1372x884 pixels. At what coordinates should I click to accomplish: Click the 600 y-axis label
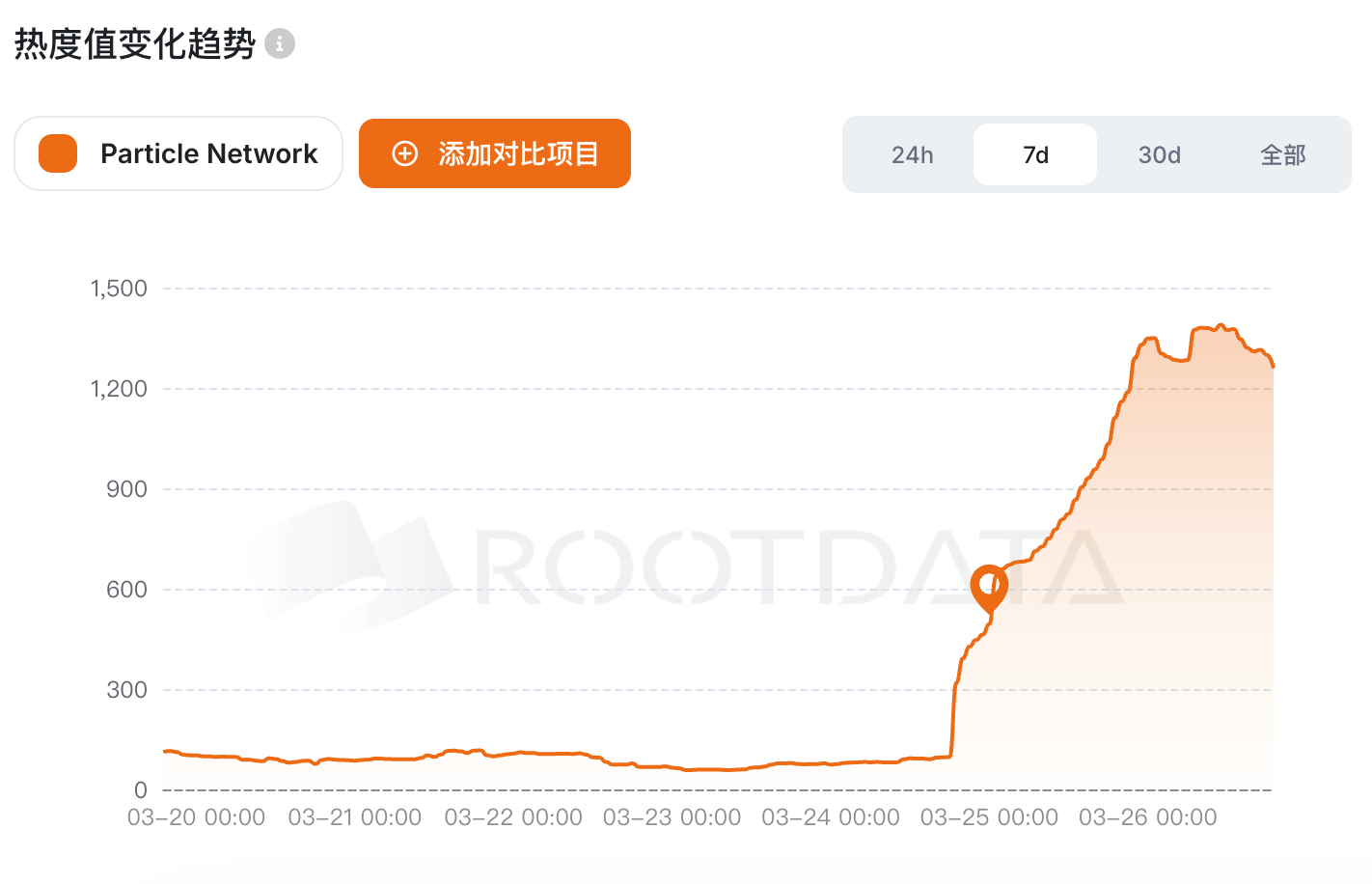tap(126, 590)
